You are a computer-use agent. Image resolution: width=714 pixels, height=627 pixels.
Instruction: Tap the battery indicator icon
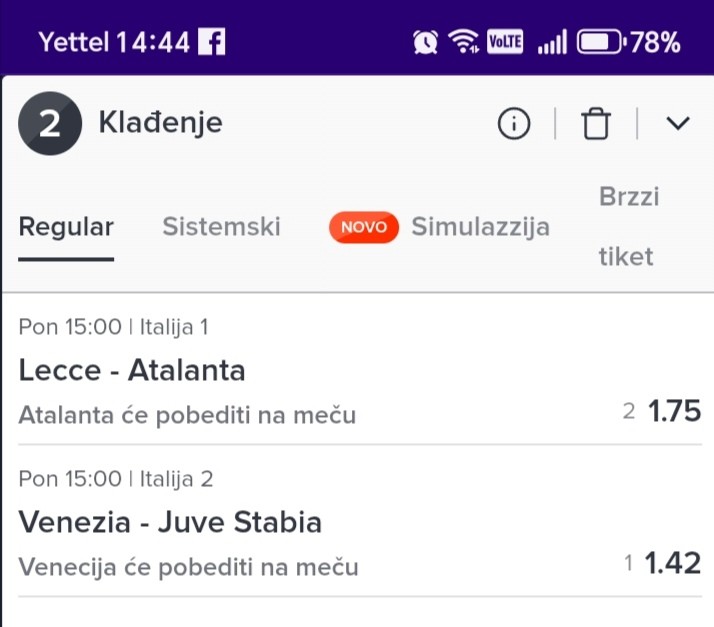601,42
